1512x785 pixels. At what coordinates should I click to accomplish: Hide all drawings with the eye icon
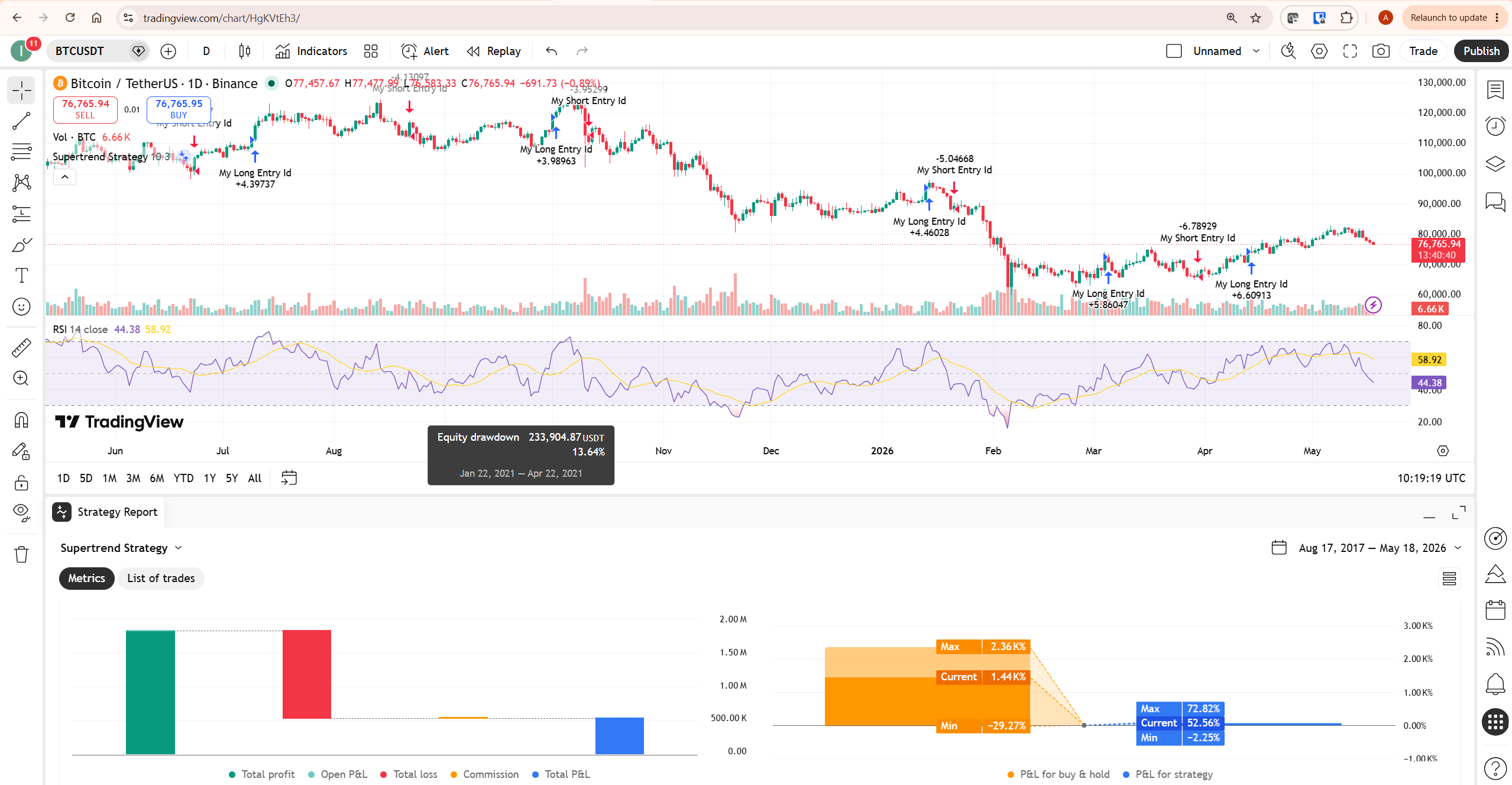click(x=21, y=513)
